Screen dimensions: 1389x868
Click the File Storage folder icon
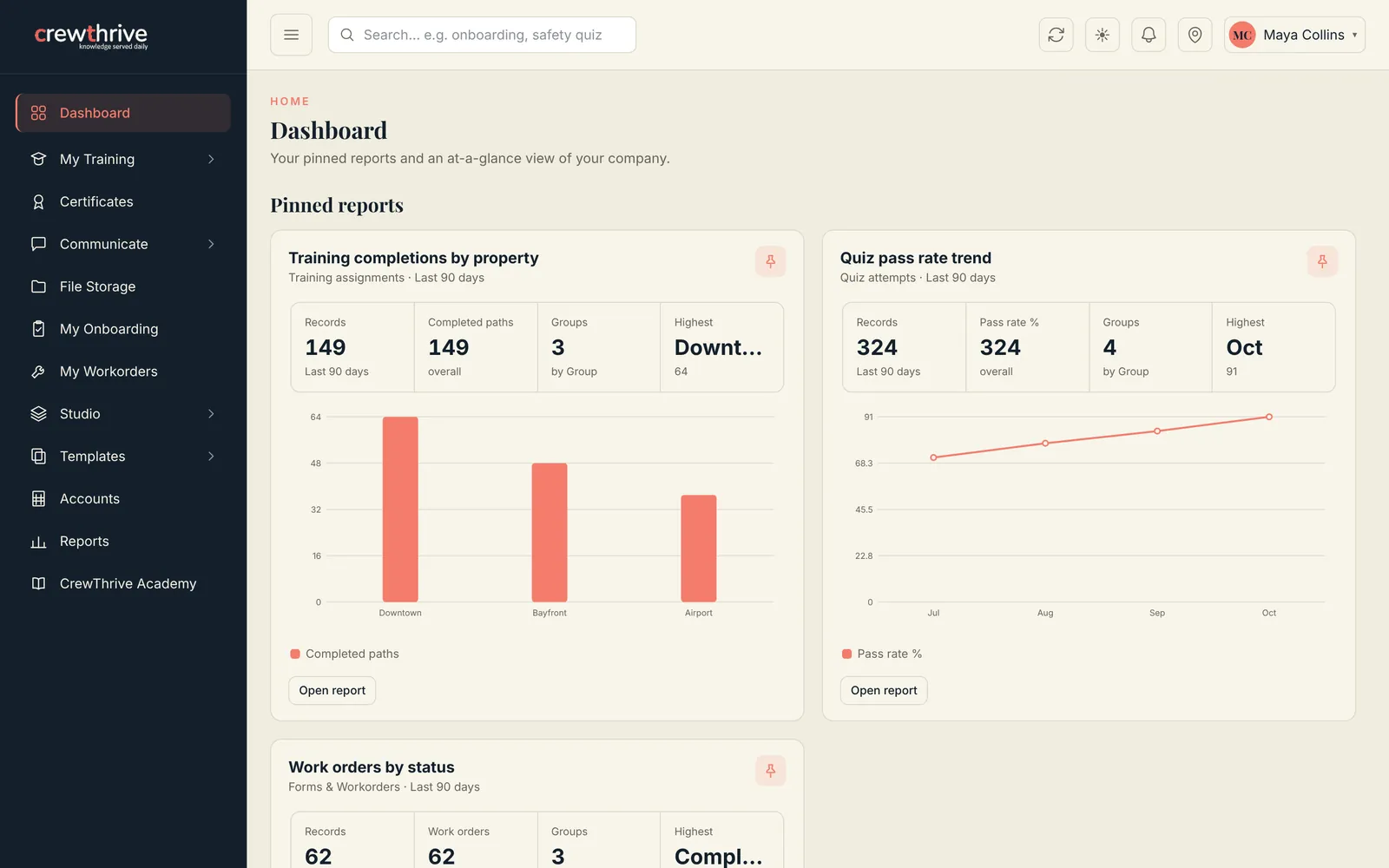pyautogui.click(x=38, y=286)
